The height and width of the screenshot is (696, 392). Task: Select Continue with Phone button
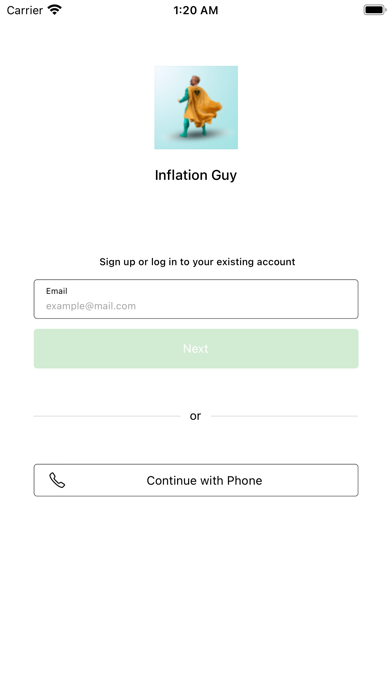tap(196, 480)
